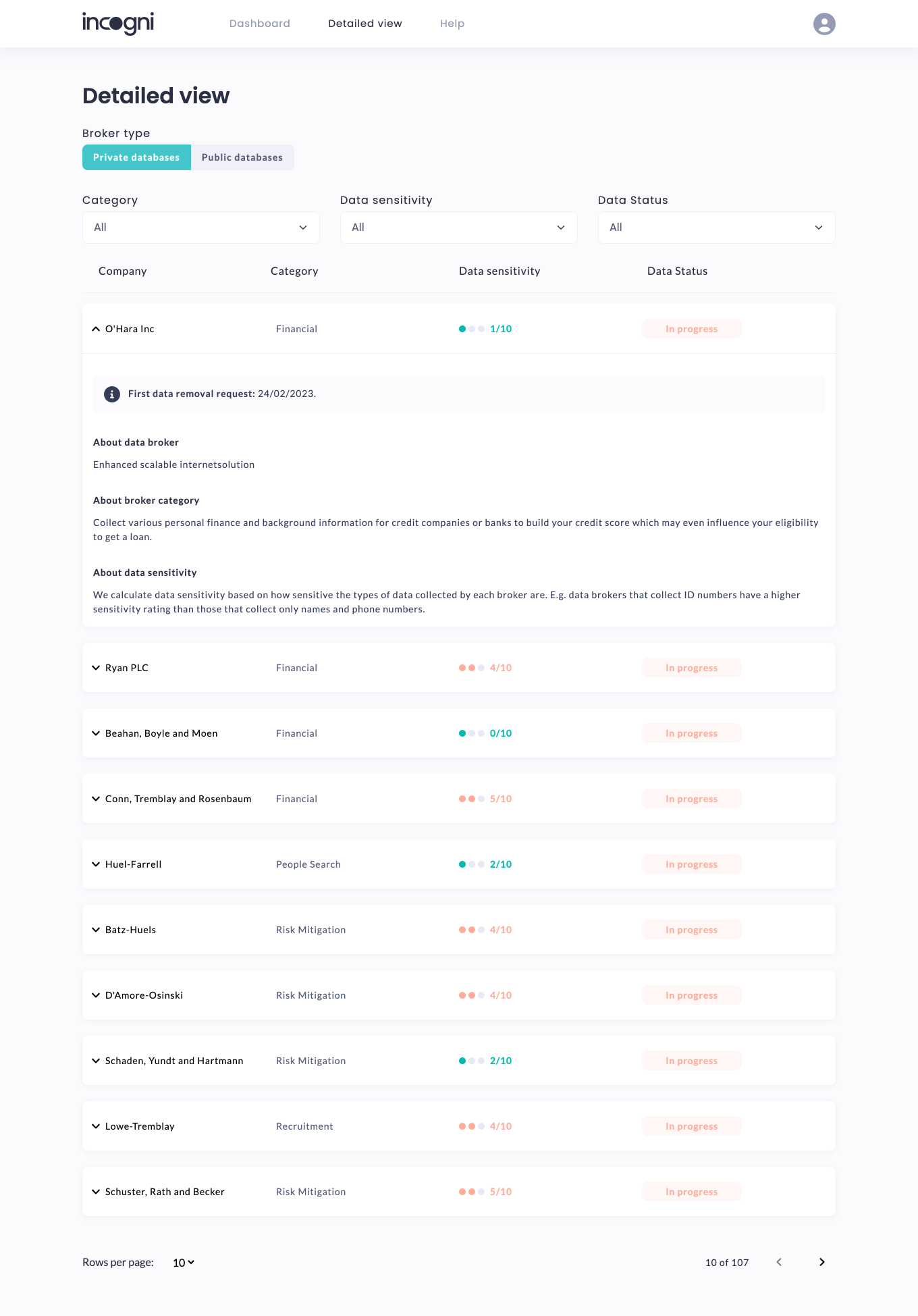918x1316 pixels.
Task: Expand the Lowe-Tremblay row
Action: click(x=96, y=1126)
